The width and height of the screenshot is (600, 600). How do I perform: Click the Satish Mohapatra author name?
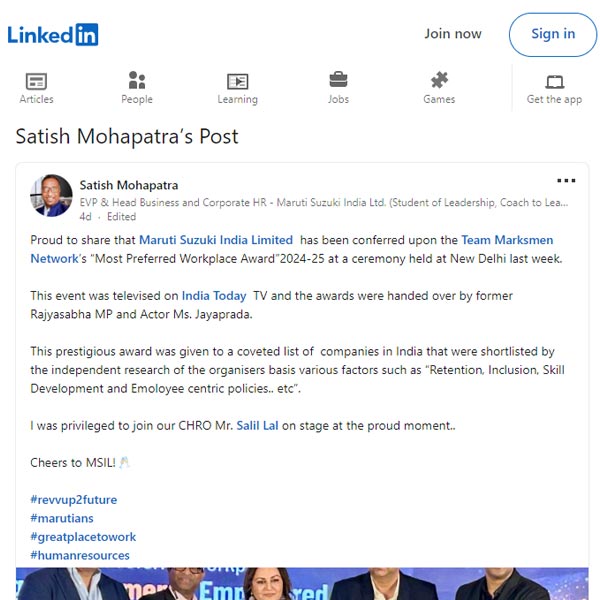(129, 185)
